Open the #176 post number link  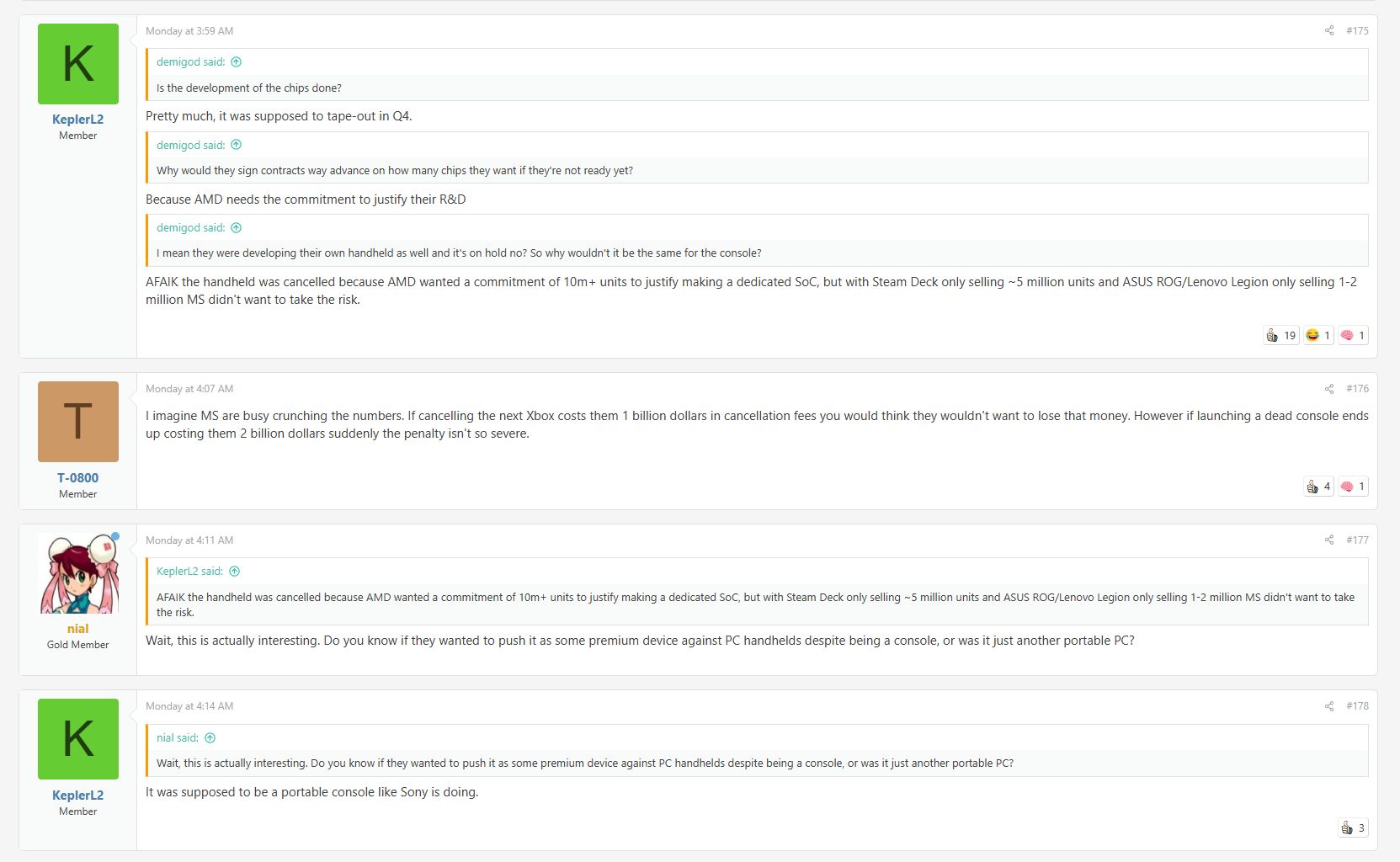pos(1357,389)
